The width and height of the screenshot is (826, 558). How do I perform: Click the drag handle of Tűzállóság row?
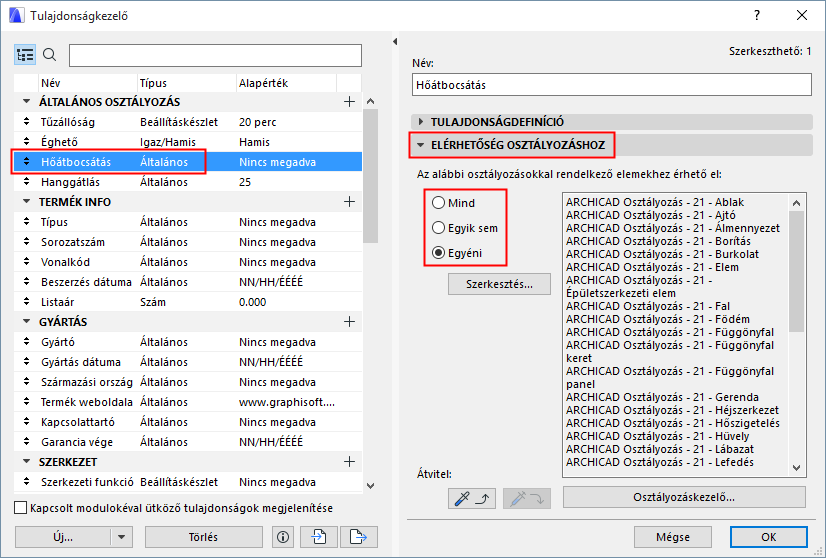26,122
